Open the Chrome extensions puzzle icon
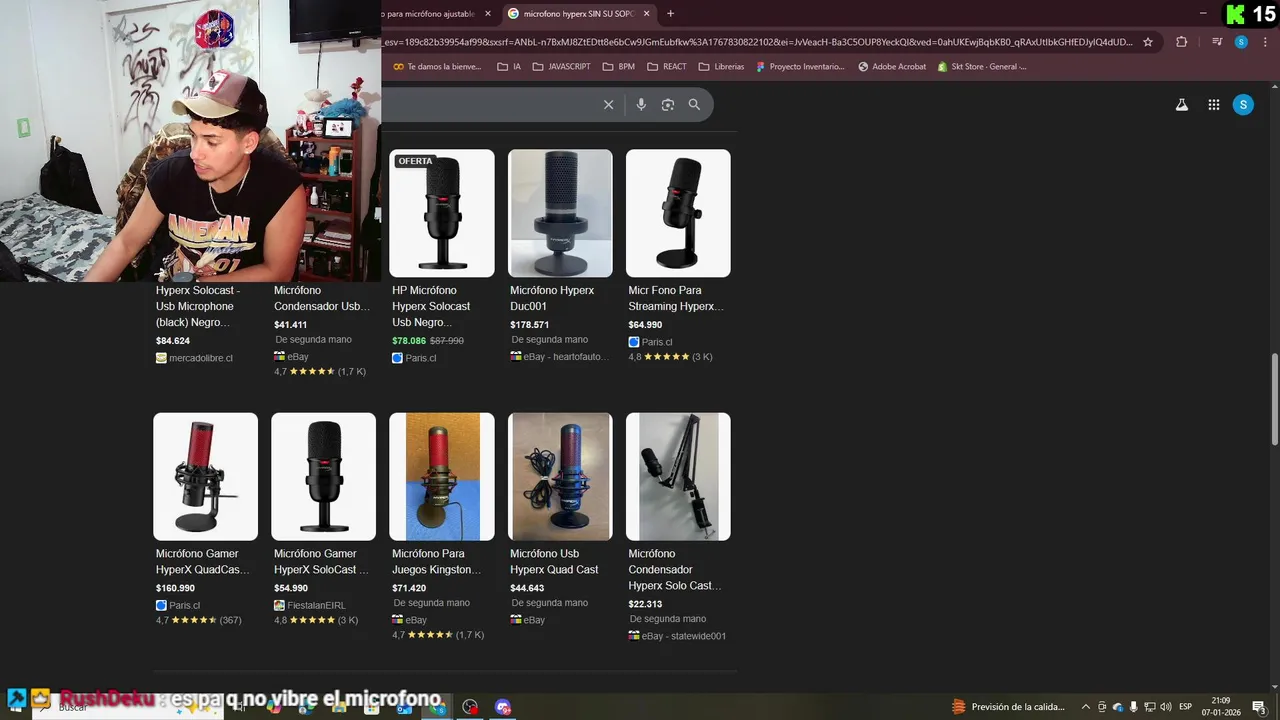The height and width of the screenshot is (720, 1280). 1182,42
